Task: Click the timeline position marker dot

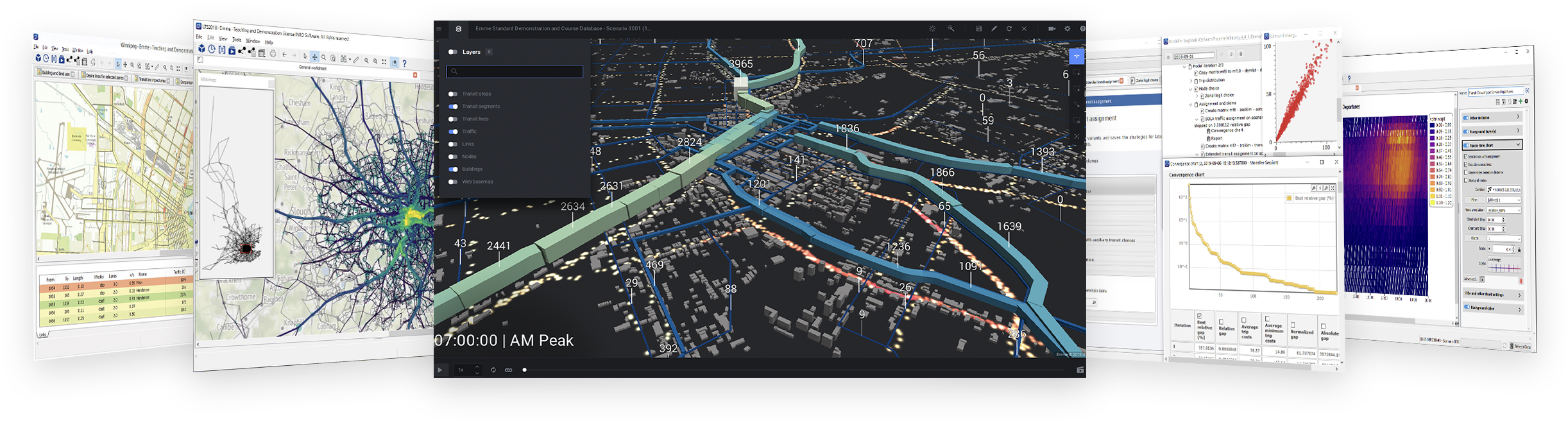Action: click(525, 370)
